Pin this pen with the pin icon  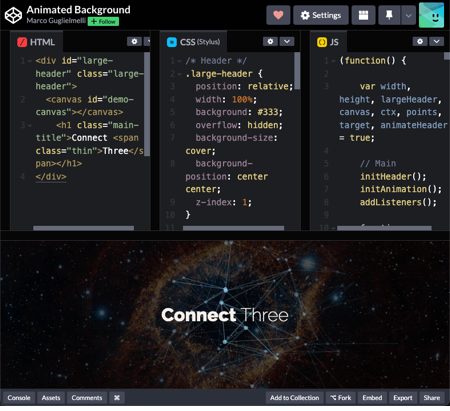[389, 15]
